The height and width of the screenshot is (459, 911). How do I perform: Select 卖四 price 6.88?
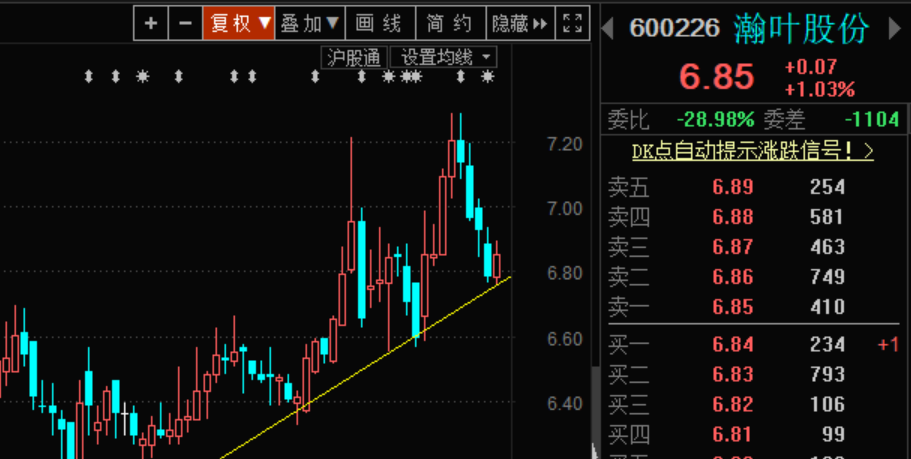point(733,217)
